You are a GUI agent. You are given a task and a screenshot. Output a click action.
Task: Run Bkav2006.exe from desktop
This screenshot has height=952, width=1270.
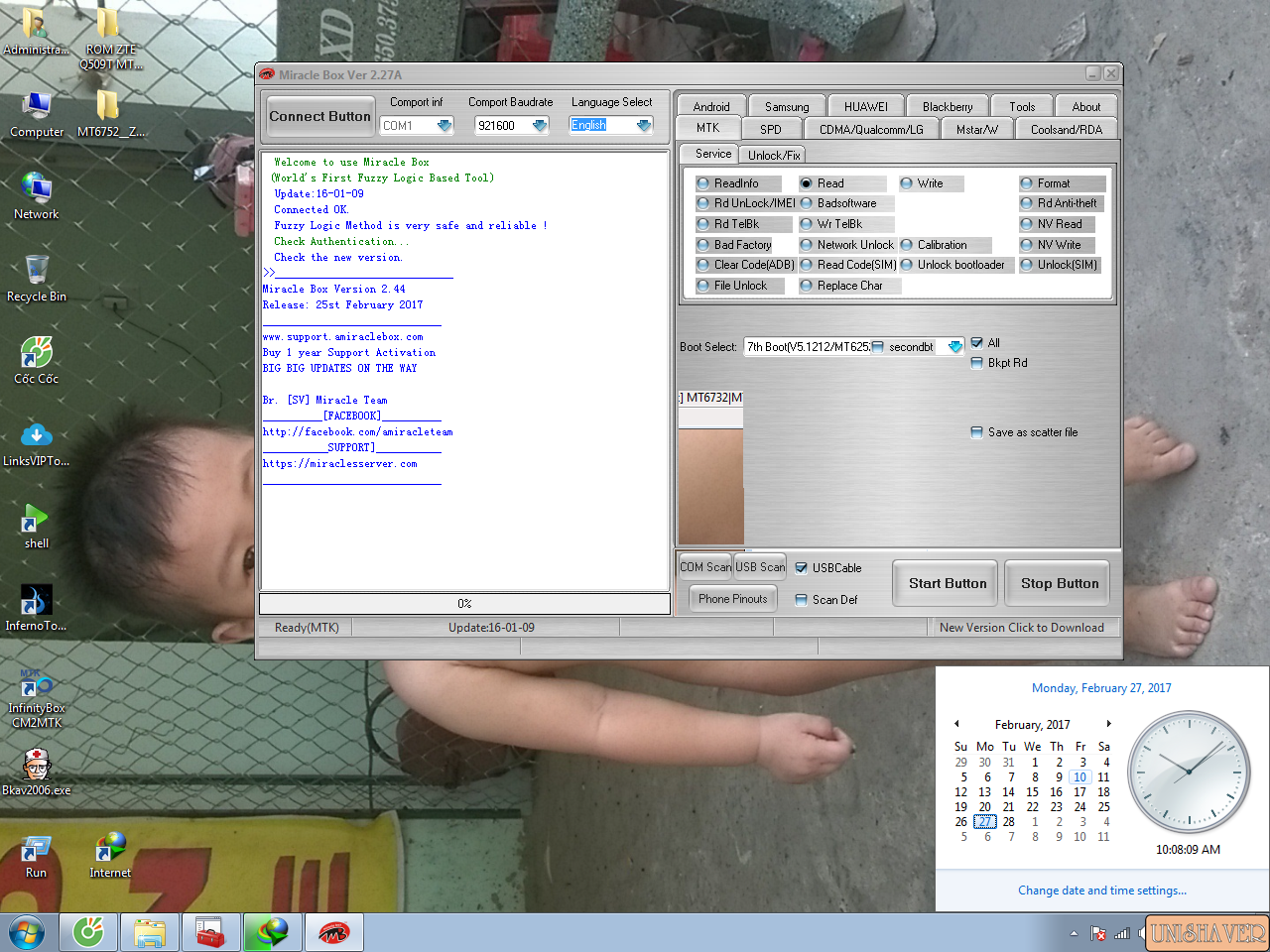[37, 772]
